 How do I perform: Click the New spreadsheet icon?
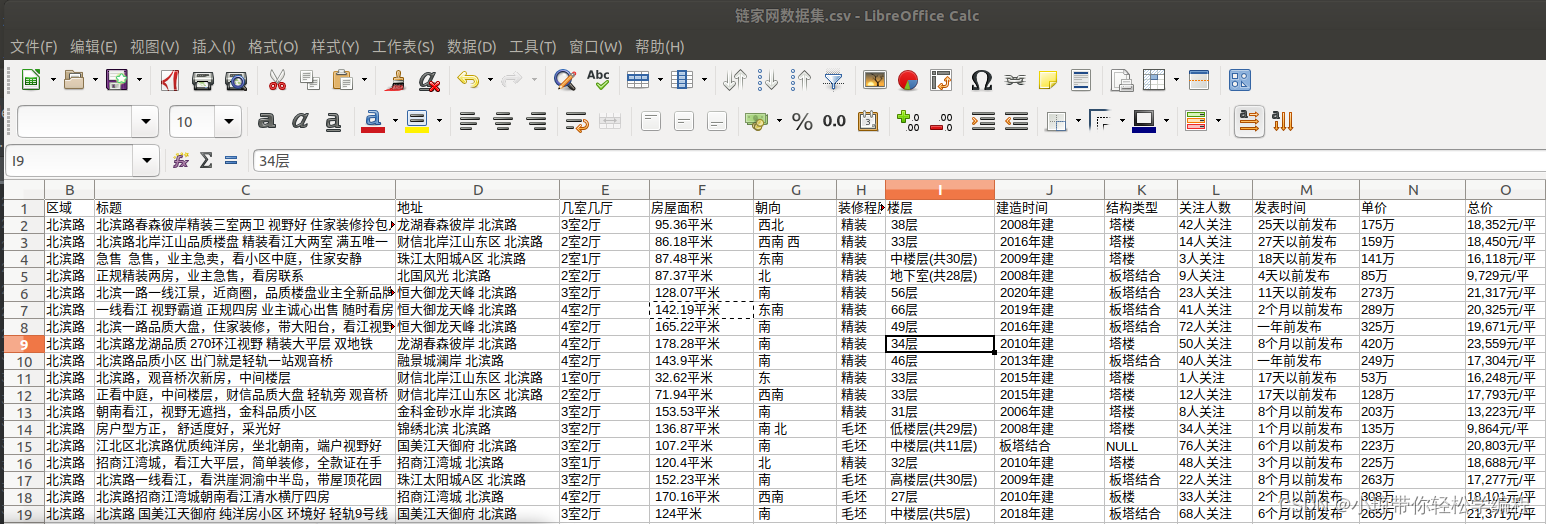(x=31, y=80)
